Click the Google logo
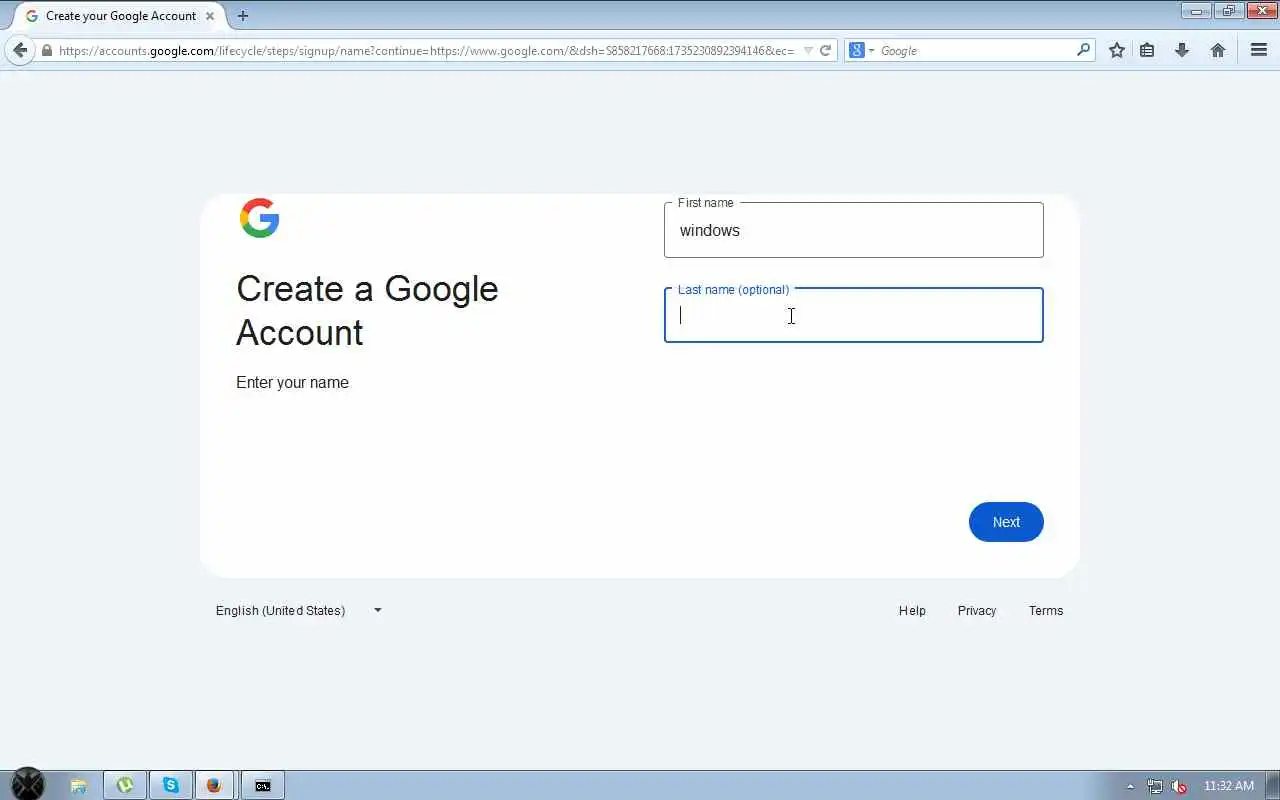The height and width of the screenshot is (800, 1280). coord(259,218)
